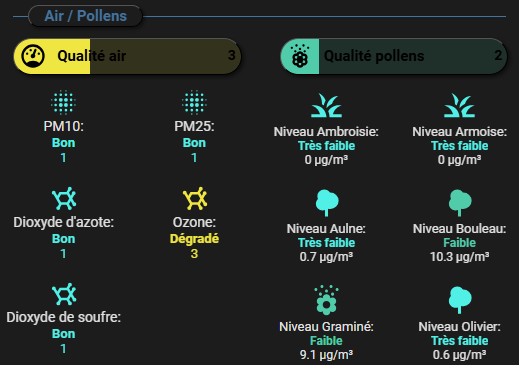The height and width of the screenshot is (365, 519).
Task: Click the PM25 particles icon
Action: [x=194, y=102]
